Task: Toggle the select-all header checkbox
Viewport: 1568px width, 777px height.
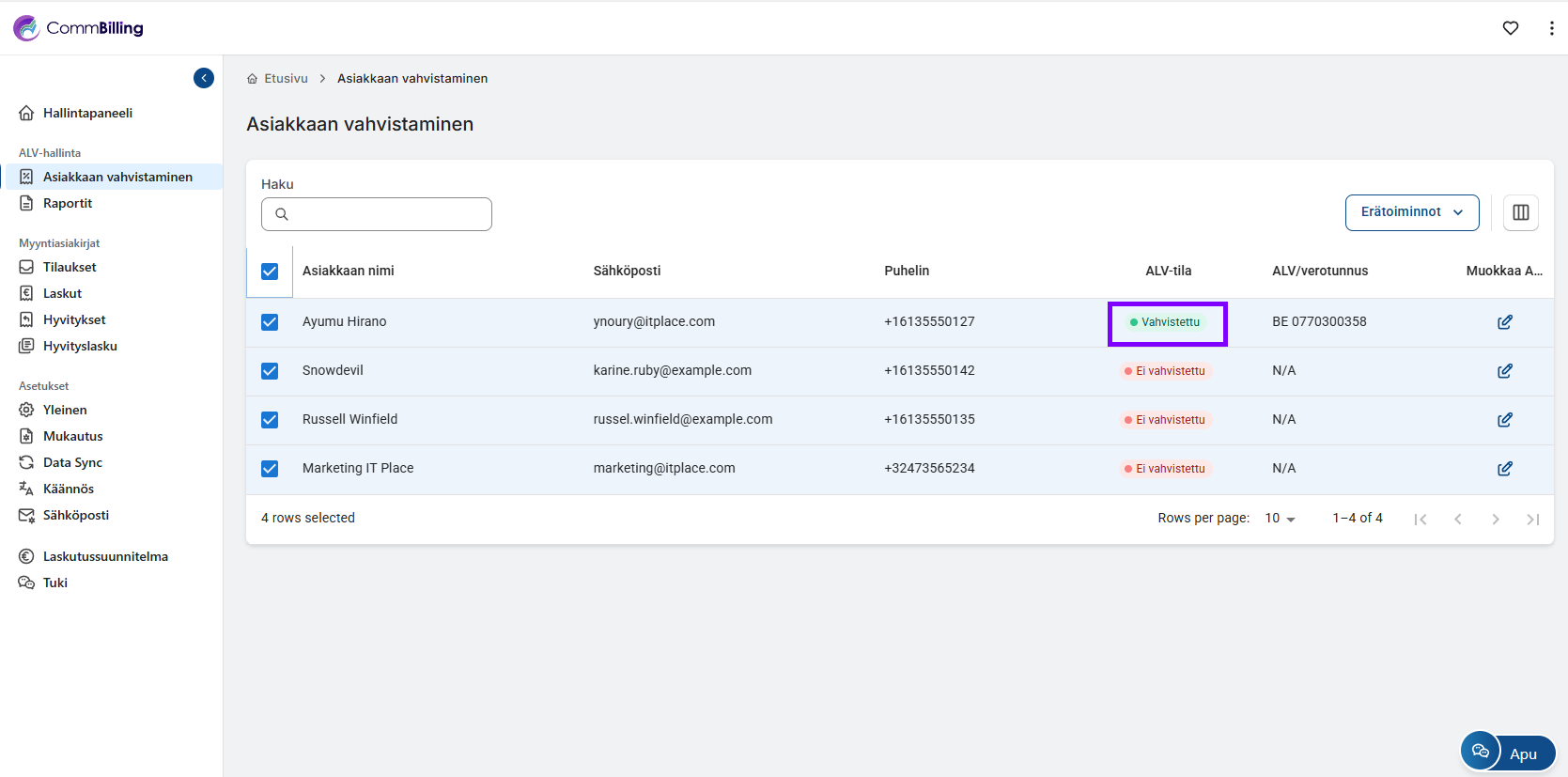Action: click(270, 272)
